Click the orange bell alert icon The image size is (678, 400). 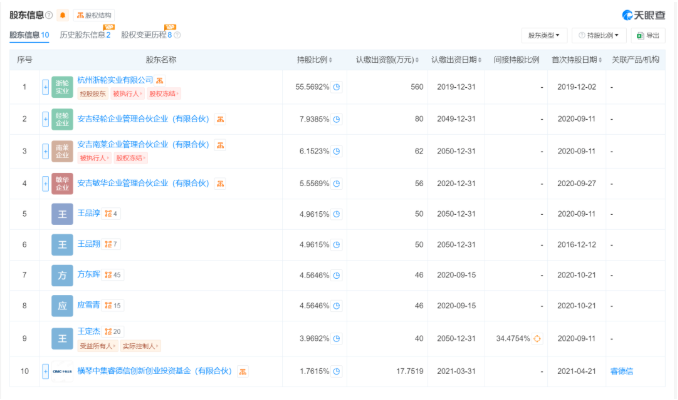[x=63, y=15]
